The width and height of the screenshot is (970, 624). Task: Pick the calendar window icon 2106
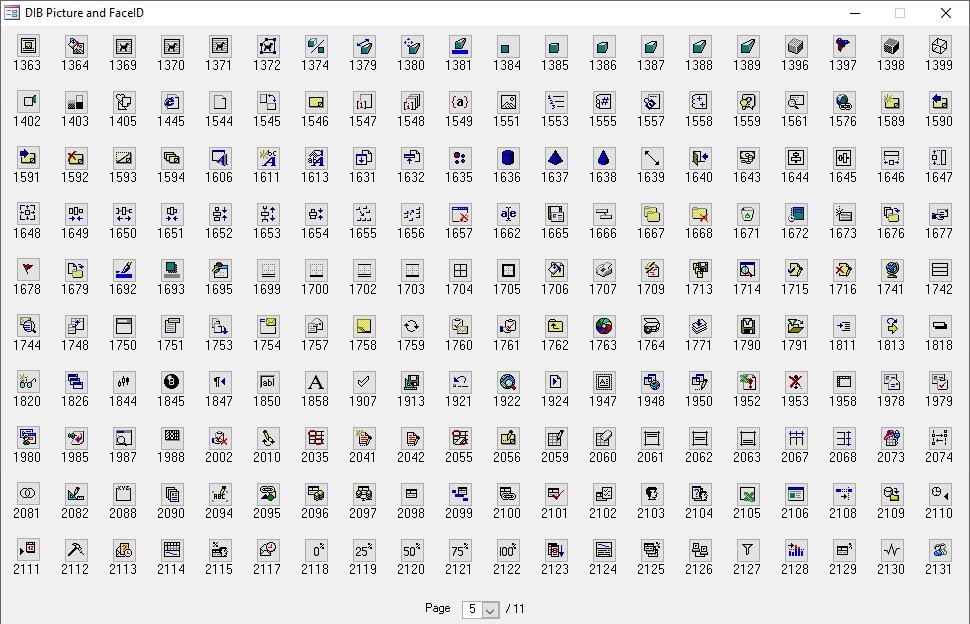click(x=795, y=494)
